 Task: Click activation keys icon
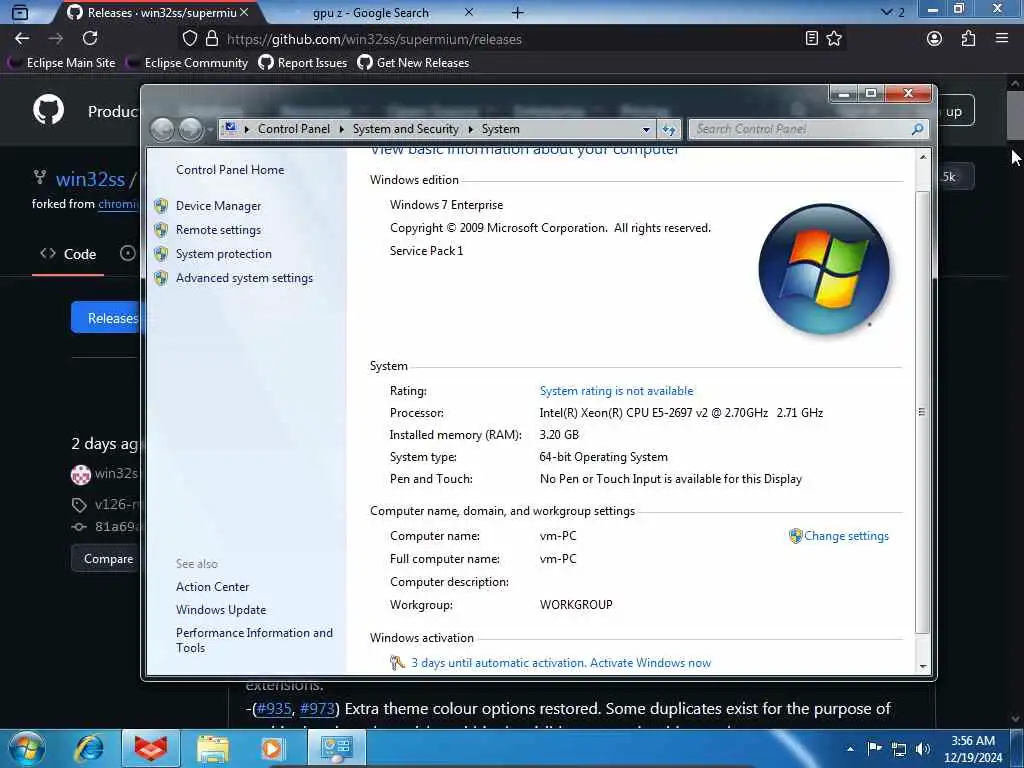click(x=397, y=663)
